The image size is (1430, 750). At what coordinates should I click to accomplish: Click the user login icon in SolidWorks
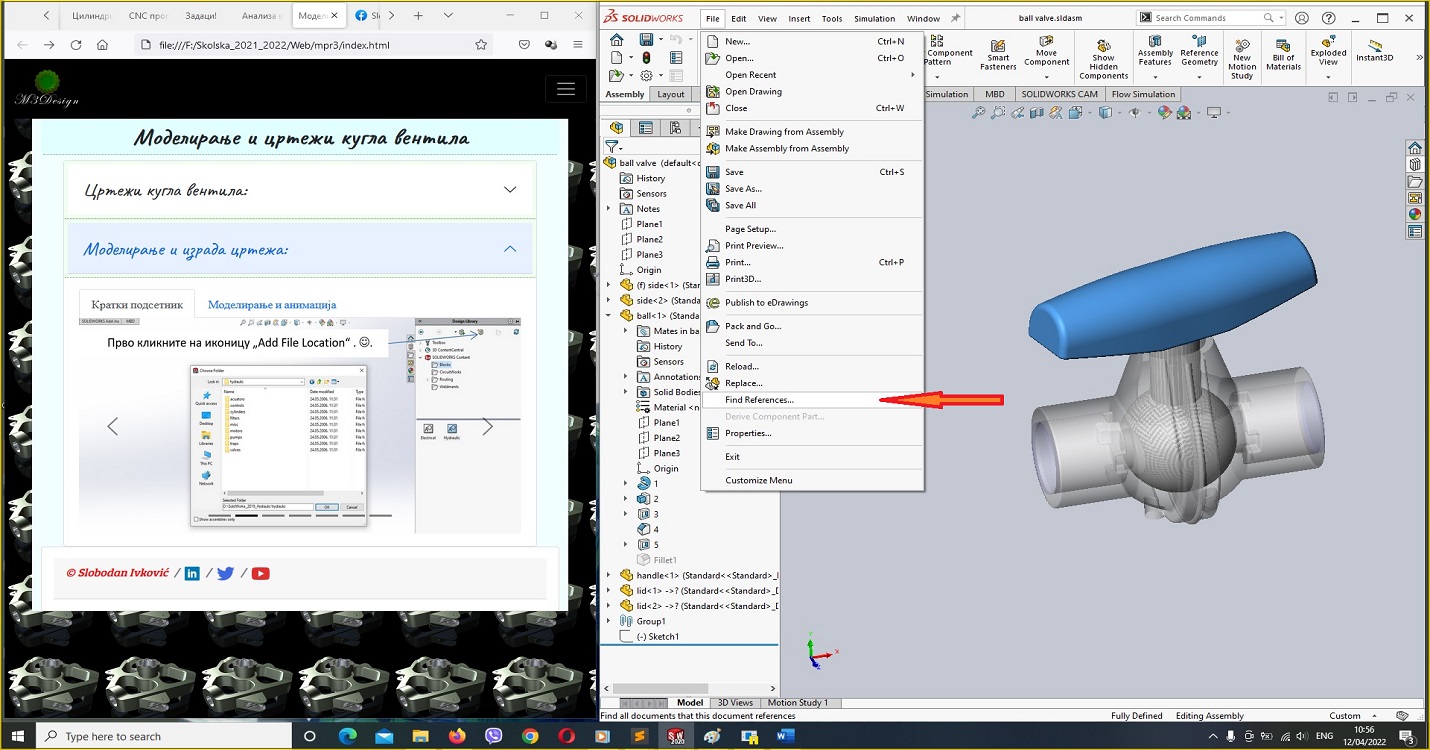coord(1302,18)
